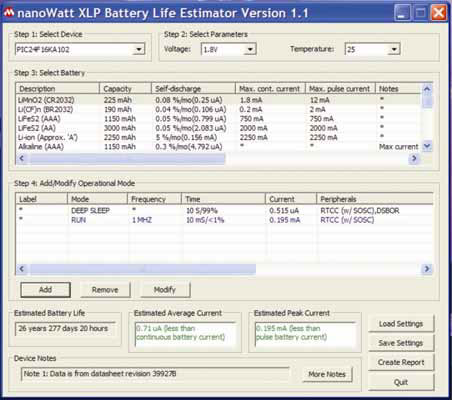Click the Time column header
This screenshot has width=452, height=400.
(223, 199)
